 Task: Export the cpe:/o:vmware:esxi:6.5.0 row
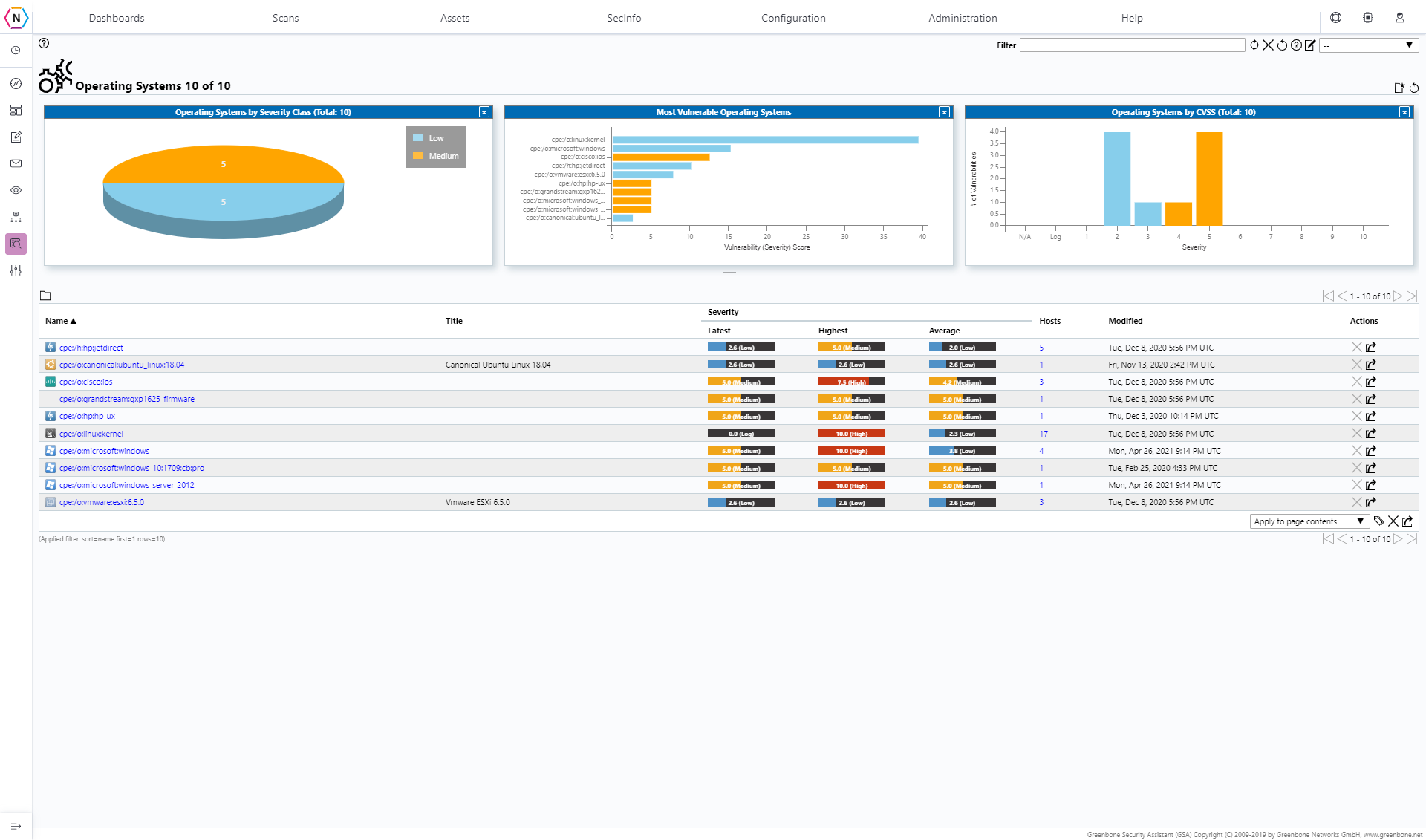click(1371, 502)
